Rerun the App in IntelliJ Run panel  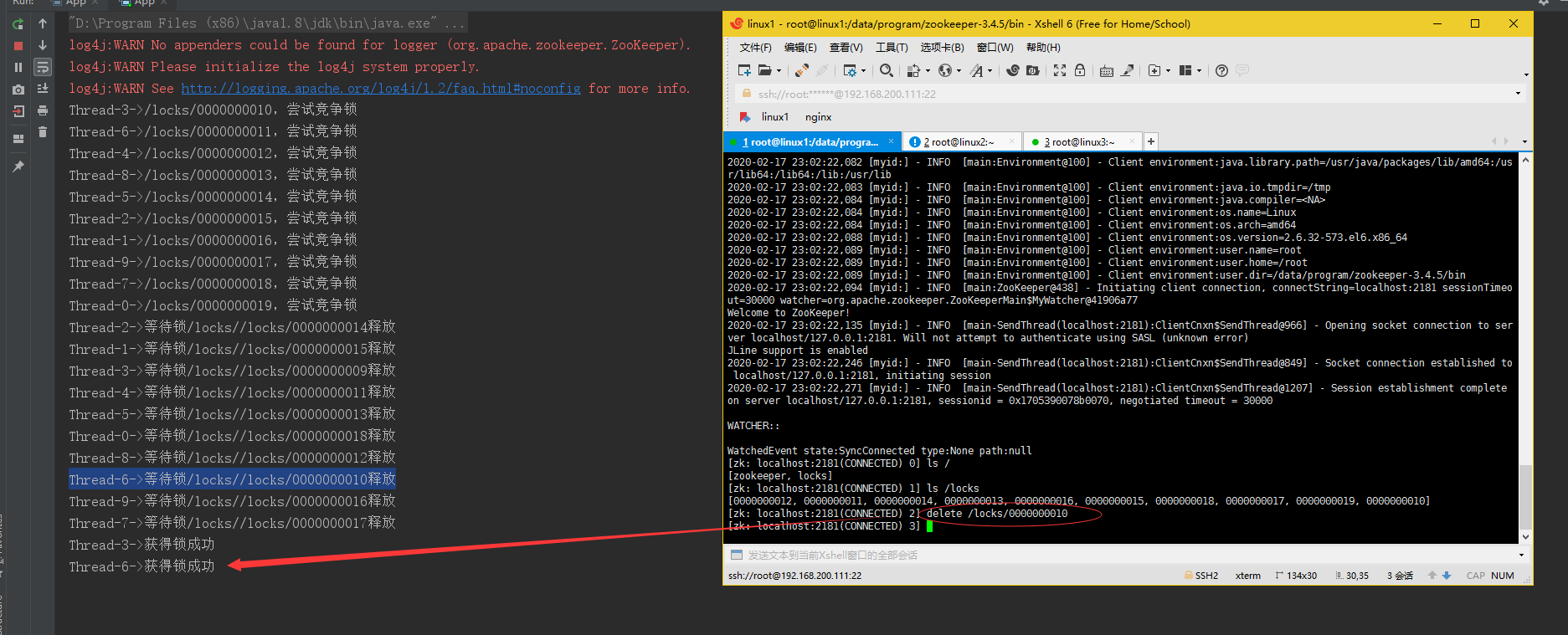point(18,24)
